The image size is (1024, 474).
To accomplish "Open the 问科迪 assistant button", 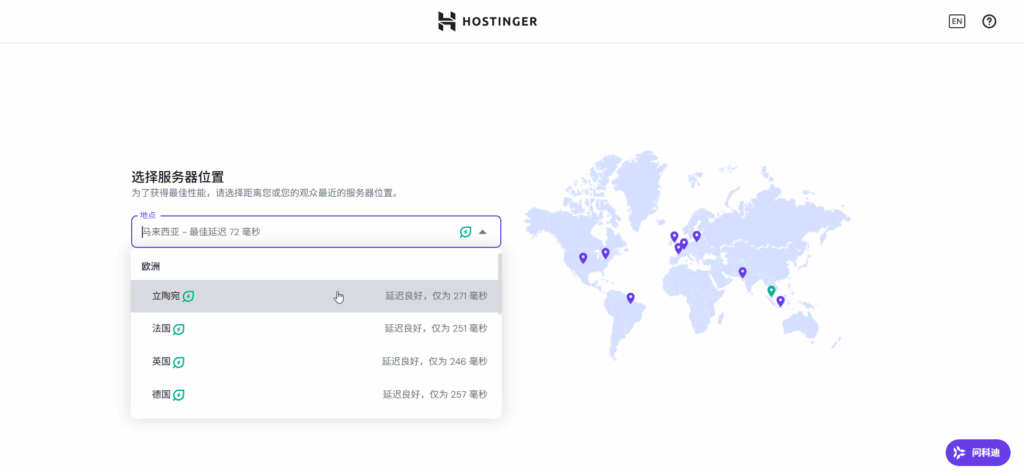I will click(977, 452).
